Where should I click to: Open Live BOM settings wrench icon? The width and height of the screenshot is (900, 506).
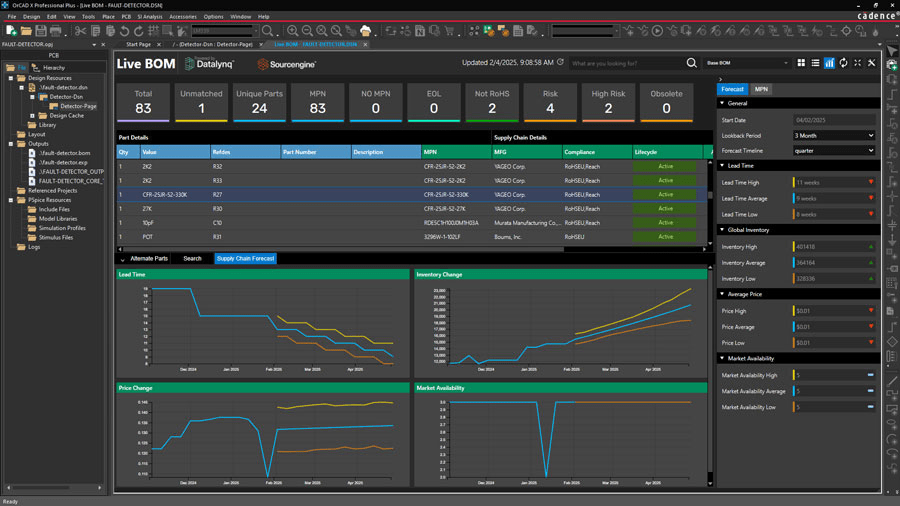pyautogui.click(x=871, y=63)
